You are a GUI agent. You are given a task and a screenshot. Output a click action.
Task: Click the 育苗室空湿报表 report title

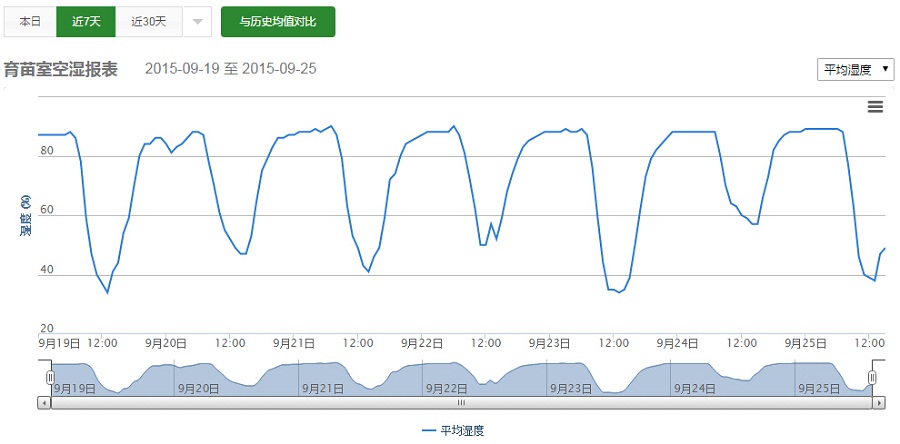pos(61,70)
